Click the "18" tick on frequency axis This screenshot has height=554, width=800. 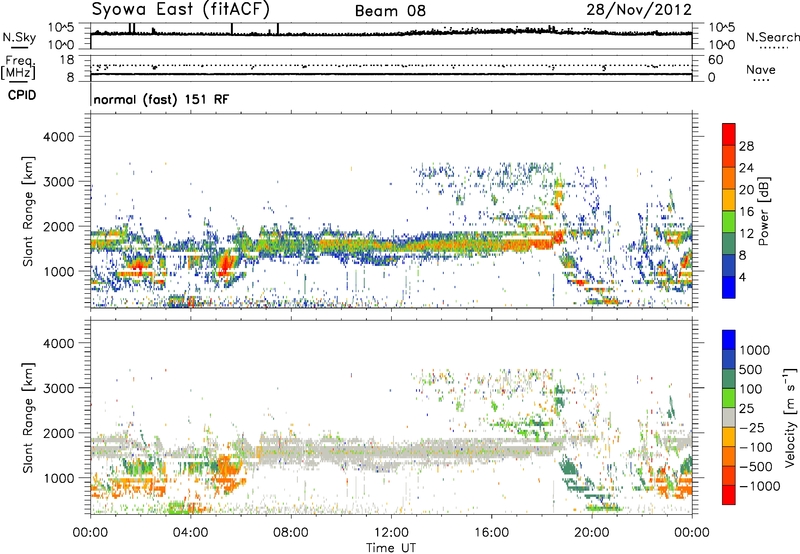pyautogui.click(x=67, y=60)
